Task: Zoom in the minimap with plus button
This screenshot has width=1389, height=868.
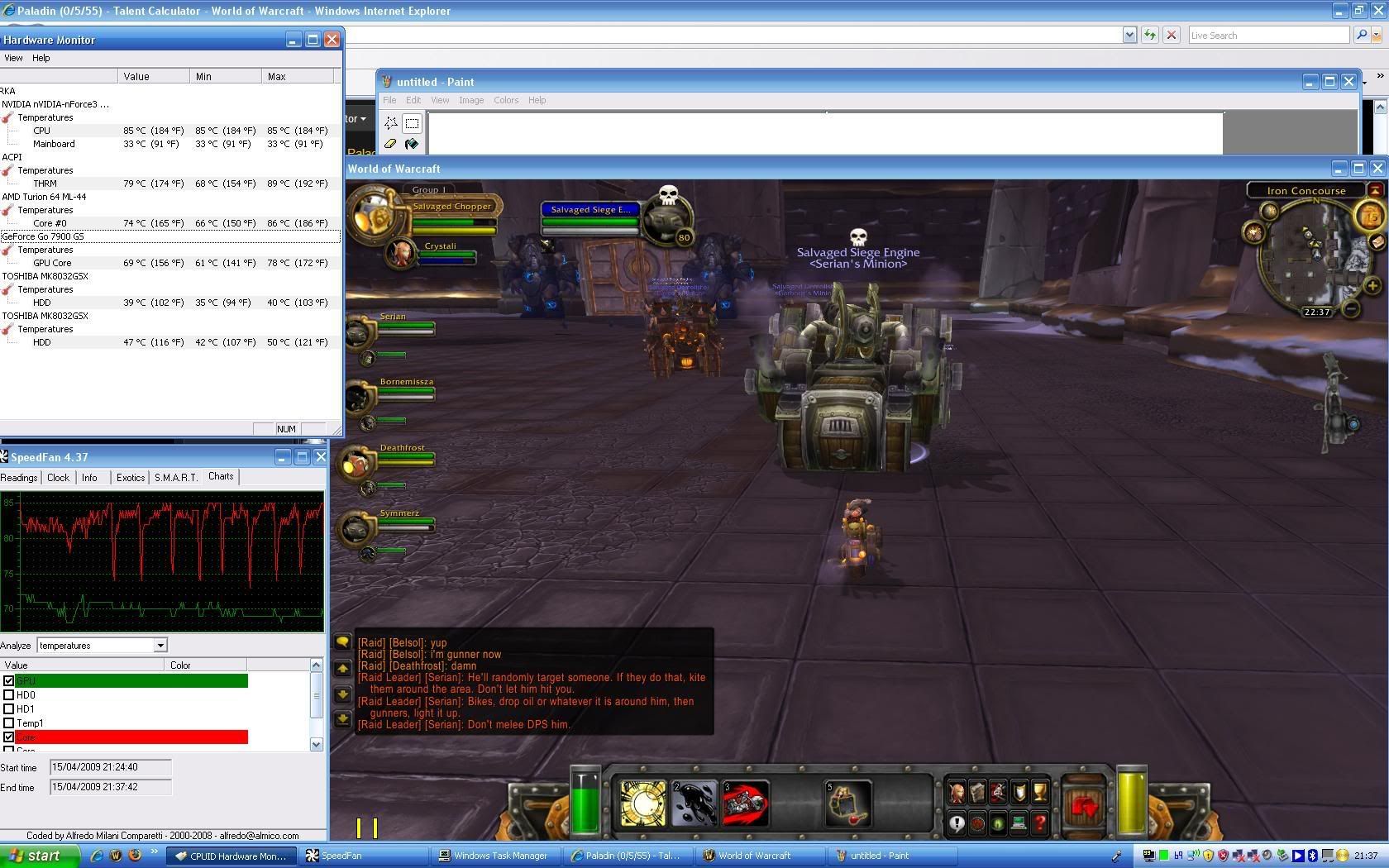Action: (1372, 286)
